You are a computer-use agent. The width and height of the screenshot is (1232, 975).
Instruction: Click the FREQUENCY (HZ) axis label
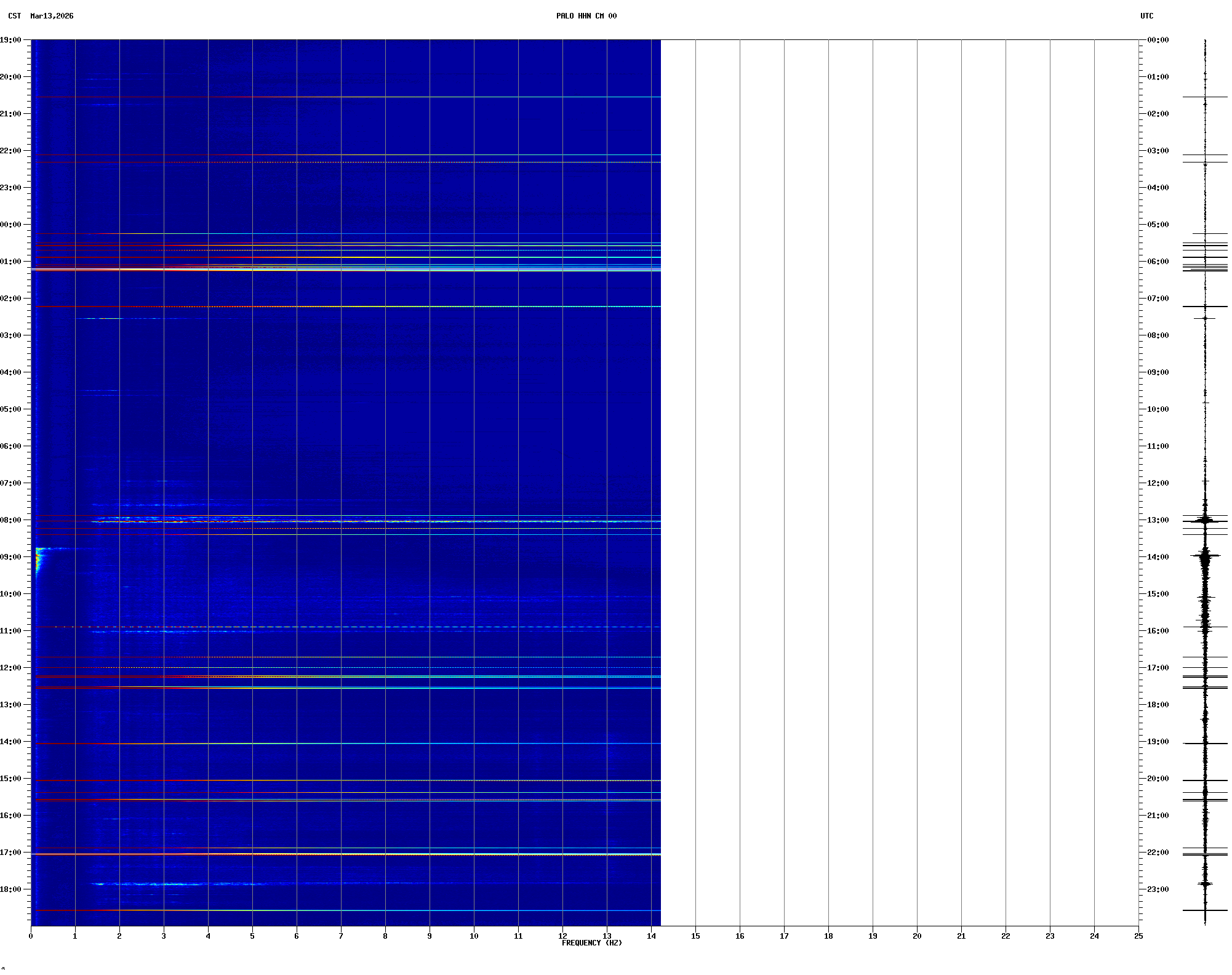(x=591, y=943)
